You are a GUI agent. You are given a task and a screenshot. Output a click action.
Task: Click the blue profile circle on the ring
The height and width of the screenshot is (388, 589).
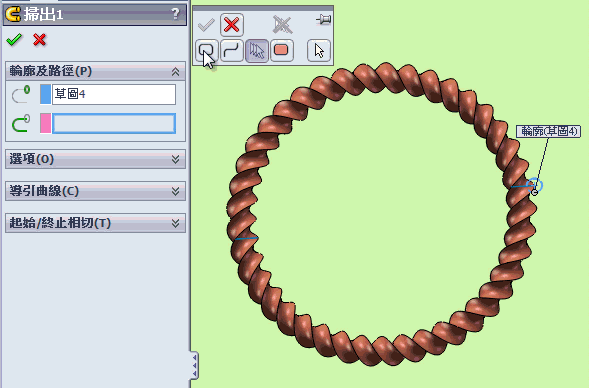[534, 185]
